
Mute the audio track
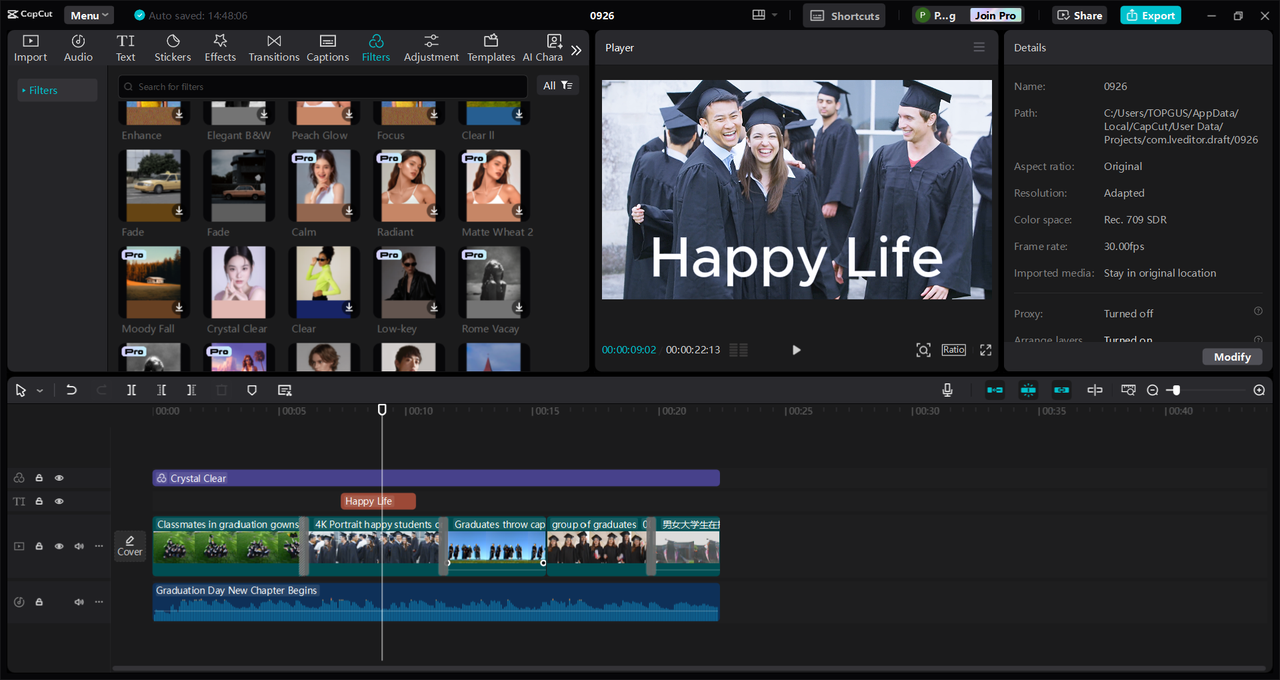tap(79, 602)
